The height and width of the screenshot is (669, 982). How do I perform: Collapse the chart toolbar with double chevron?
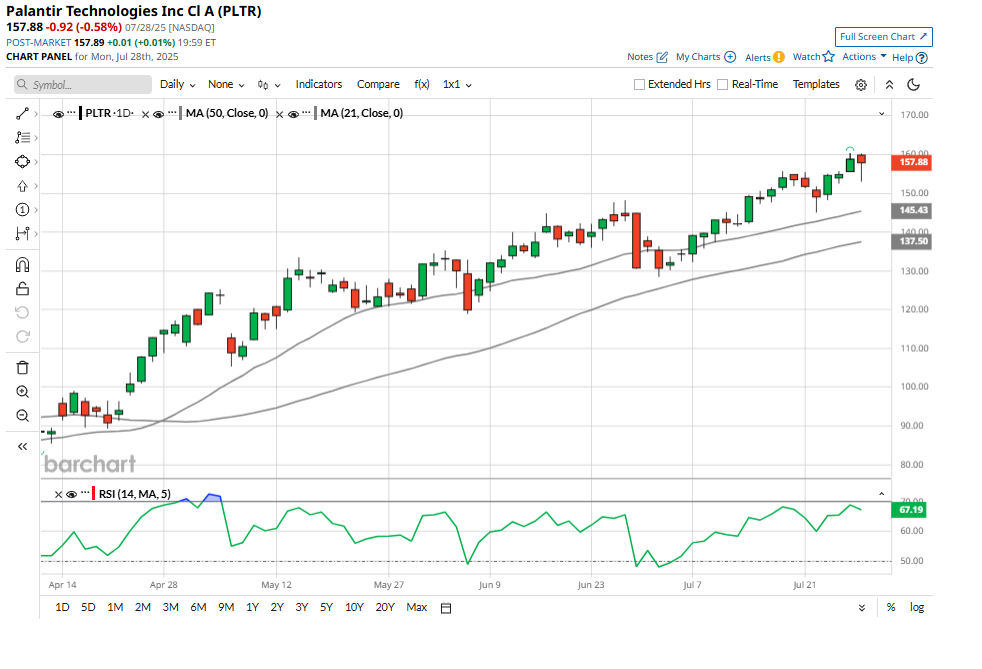(x=889, y=85)
